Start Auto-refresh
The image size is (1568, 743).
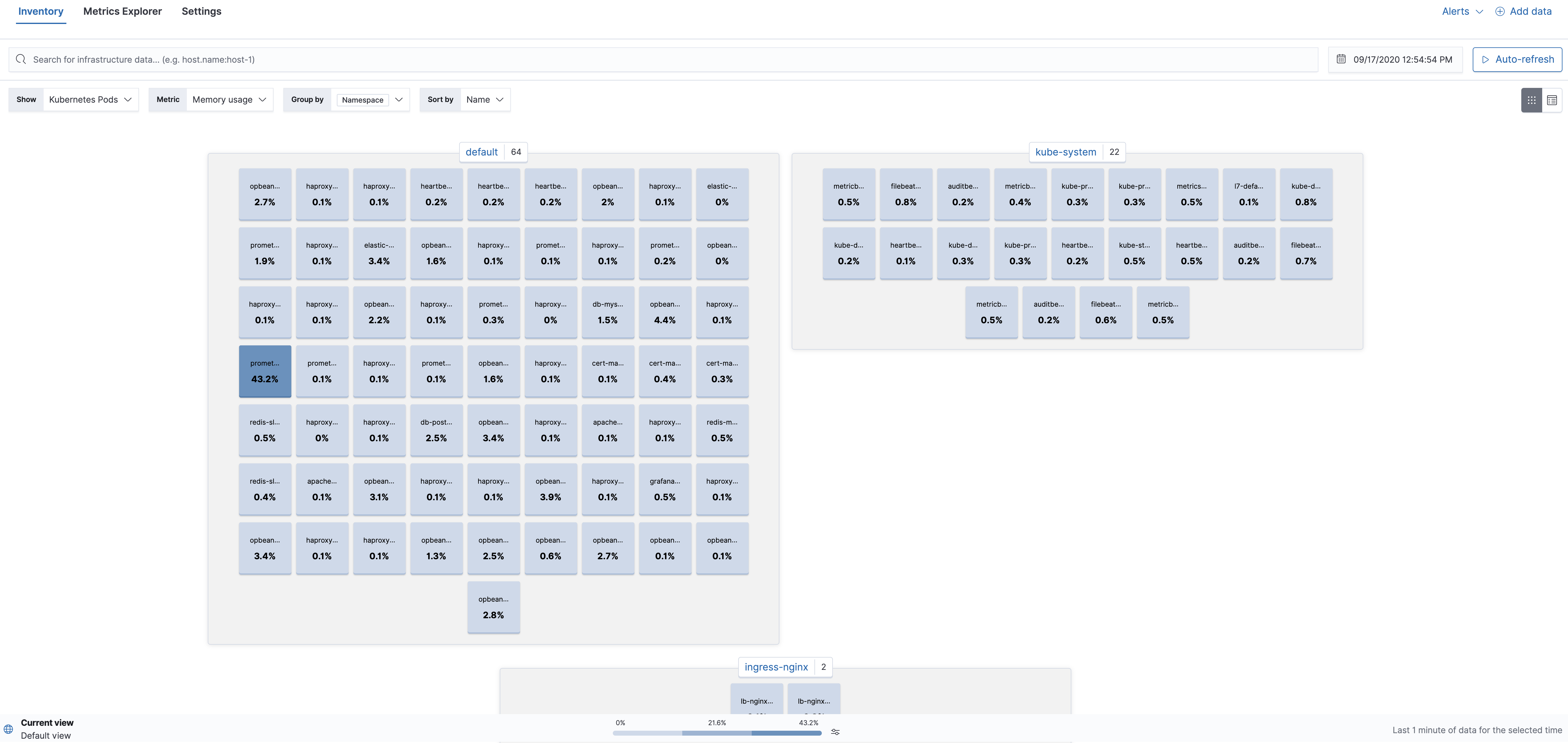click(x=1517, y=59)
